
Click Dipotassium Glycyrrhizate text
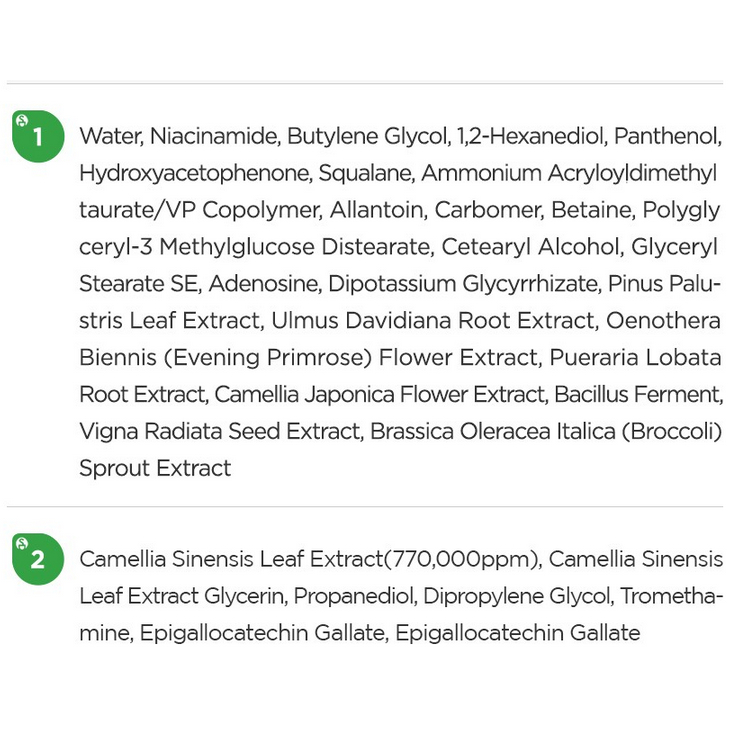point(465,284)
